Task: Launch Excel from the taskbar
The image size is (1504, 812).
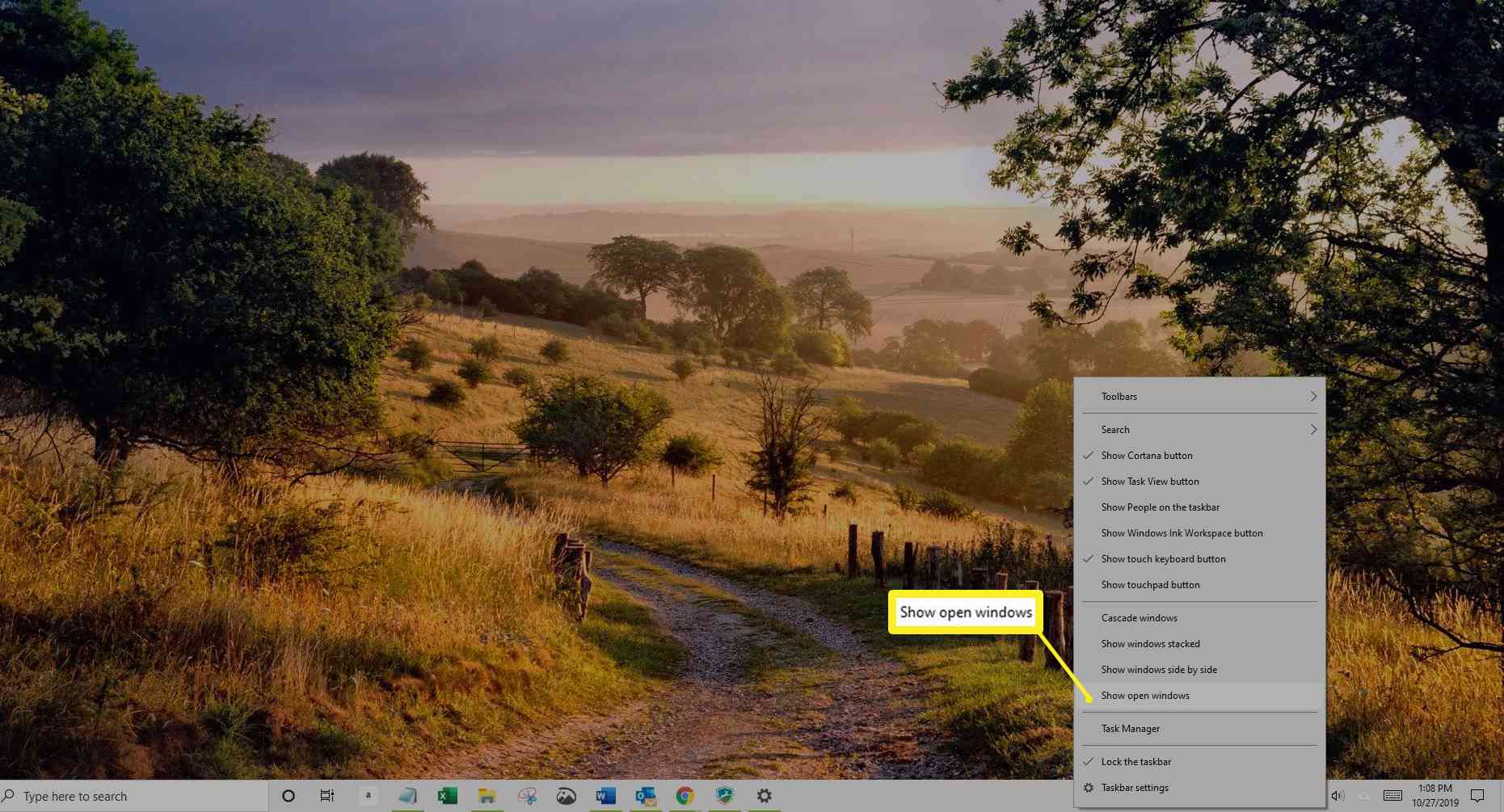Action: point(447,796)
